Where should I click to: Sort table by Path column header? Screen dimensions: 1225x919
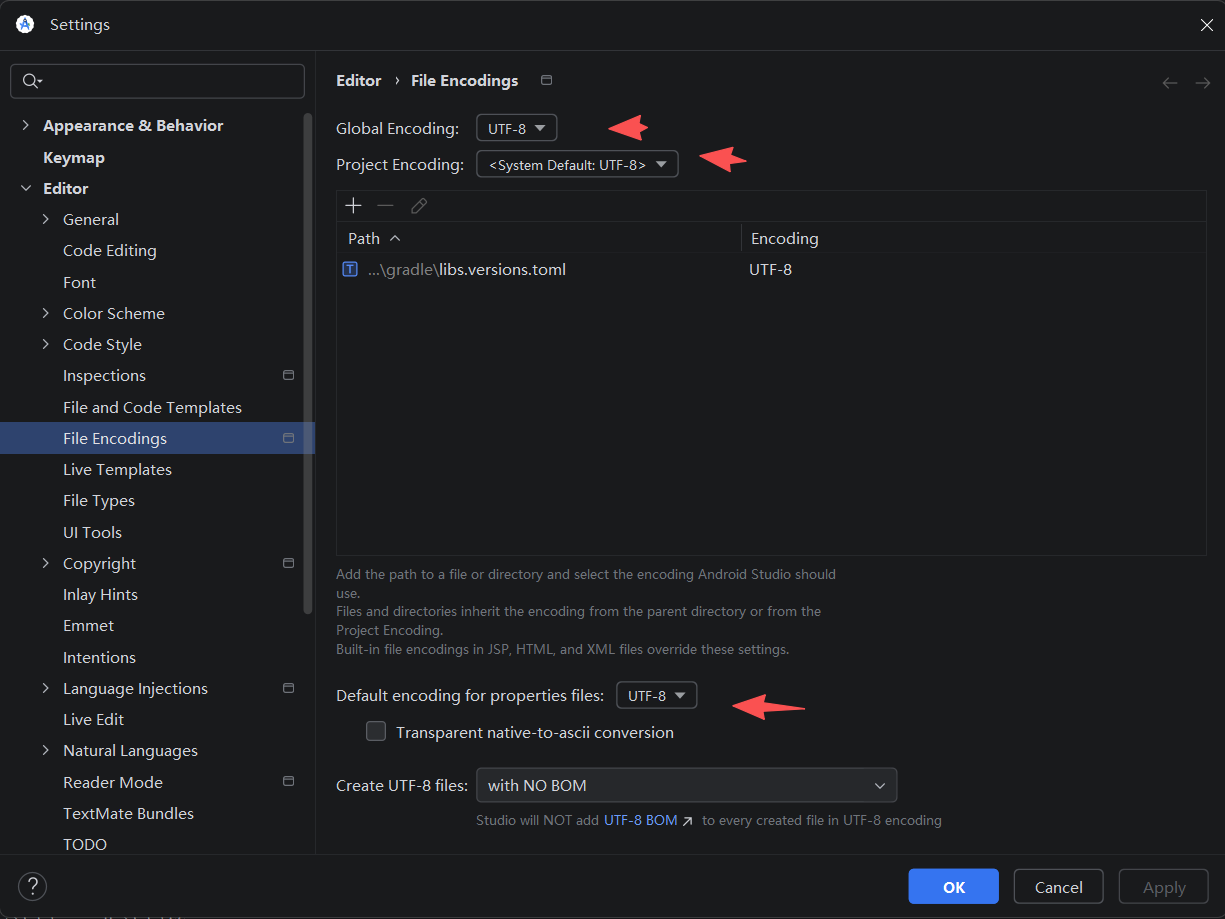[538, 238]
